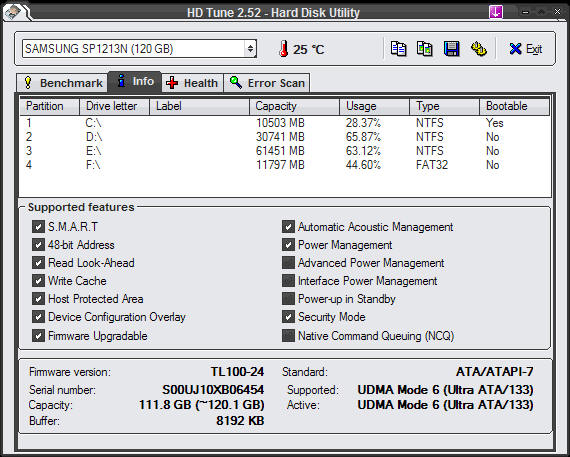Open options with the yellow gears icon
This screenshot has width=570, height=457.
coord(478,49)
